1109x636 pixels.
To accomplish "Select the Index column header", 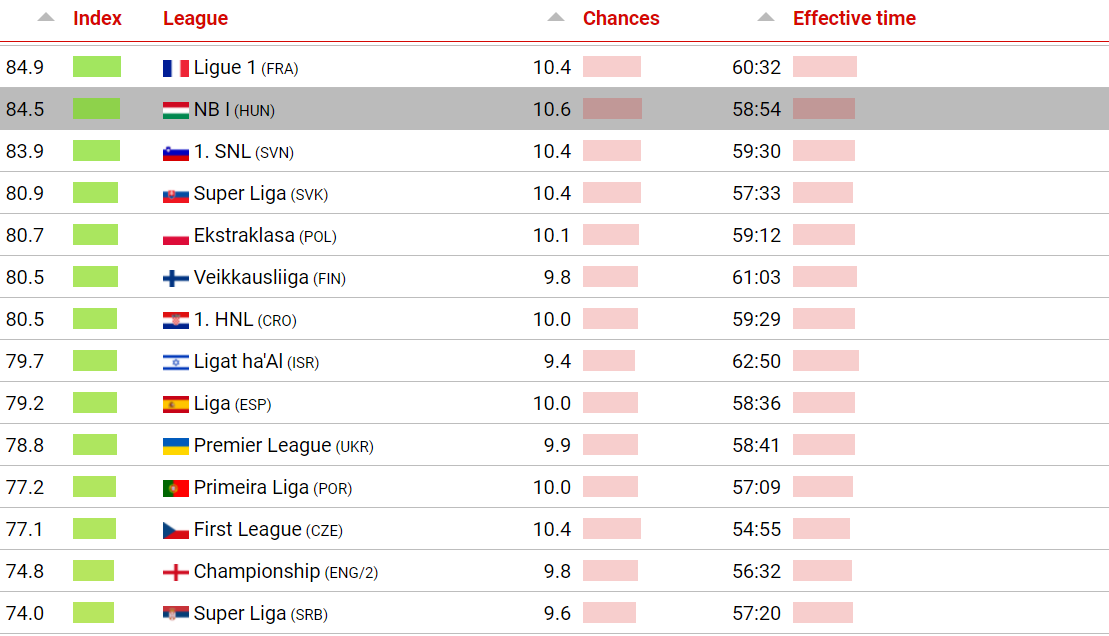I will pyautogui.click(x=97, y=18).
